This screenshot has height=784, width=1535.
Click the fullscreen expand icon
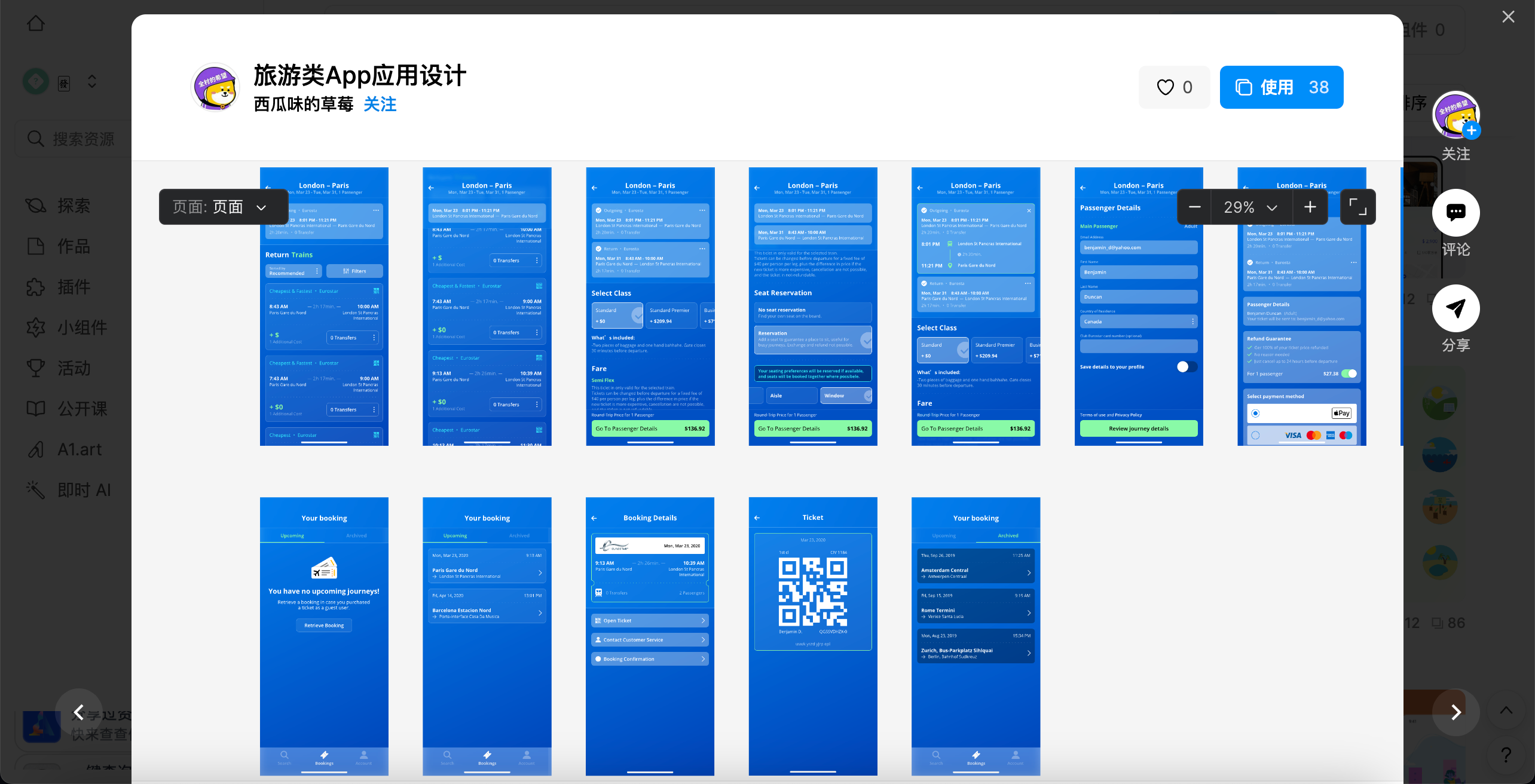[x=1358, y=207]
